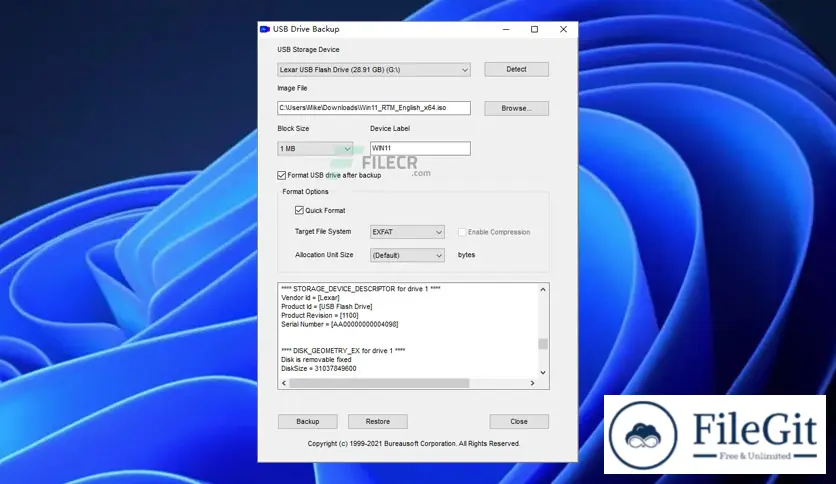Click the log horizontal scroll left arrow
The image size is (836, 484).
click(x=284, y=383)
